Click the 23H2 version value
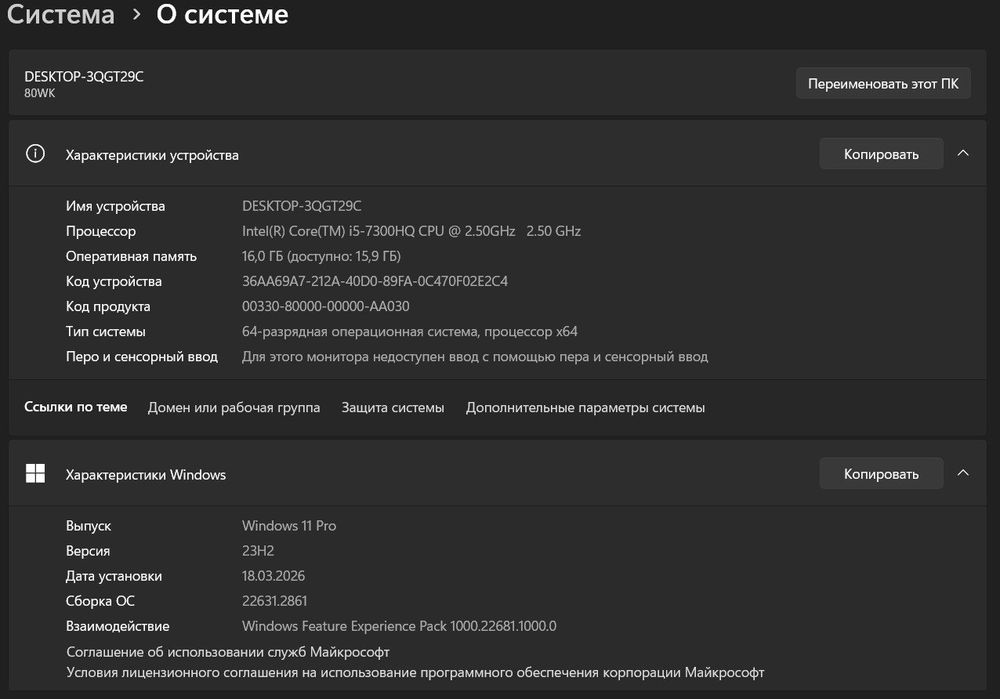 pos(258,550)
